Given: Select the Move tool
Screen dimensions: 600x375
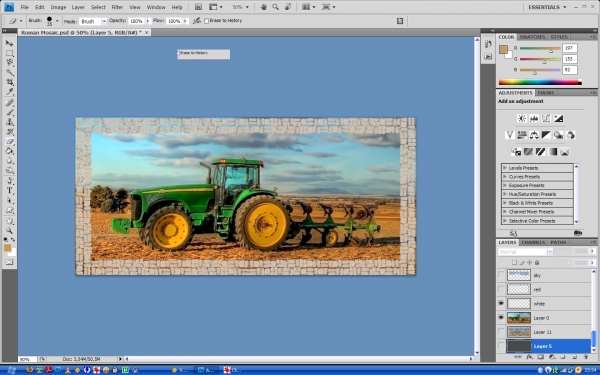Looking at the screenshot, I should (x=9, y=43).
